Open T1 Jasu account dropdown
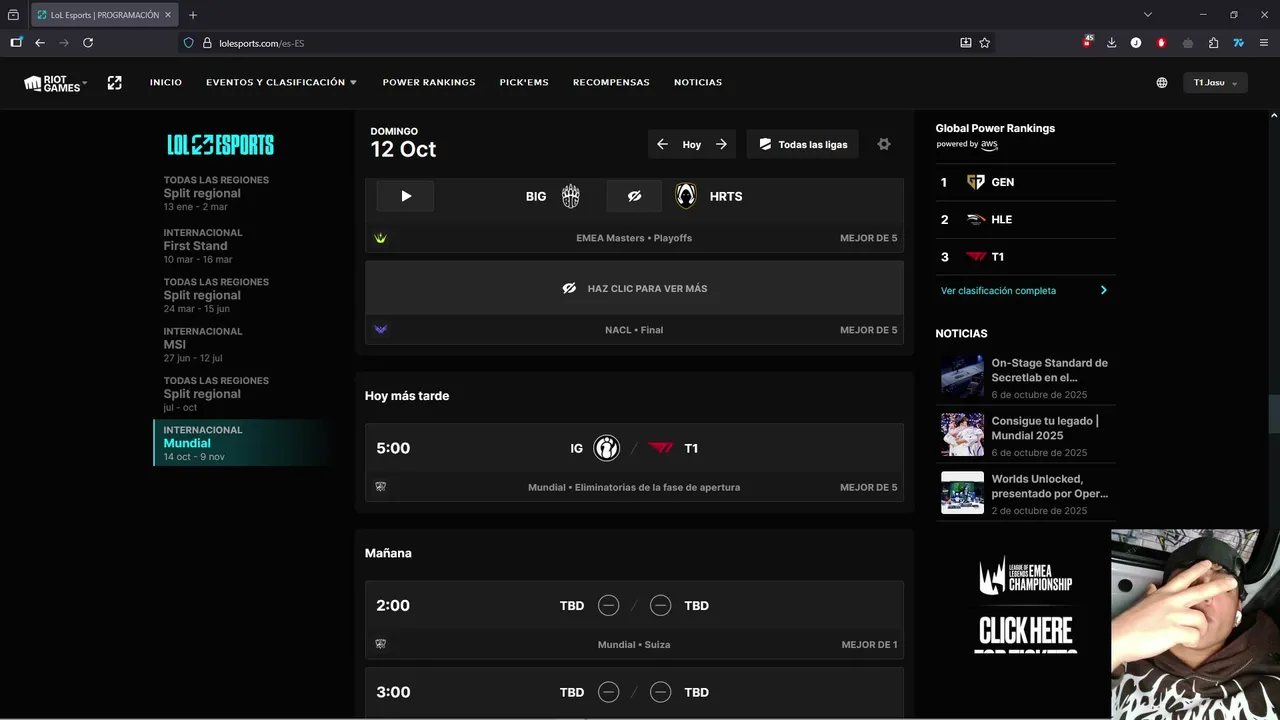The width and height of the screenshot is (1280, 720). point(1215,83)
